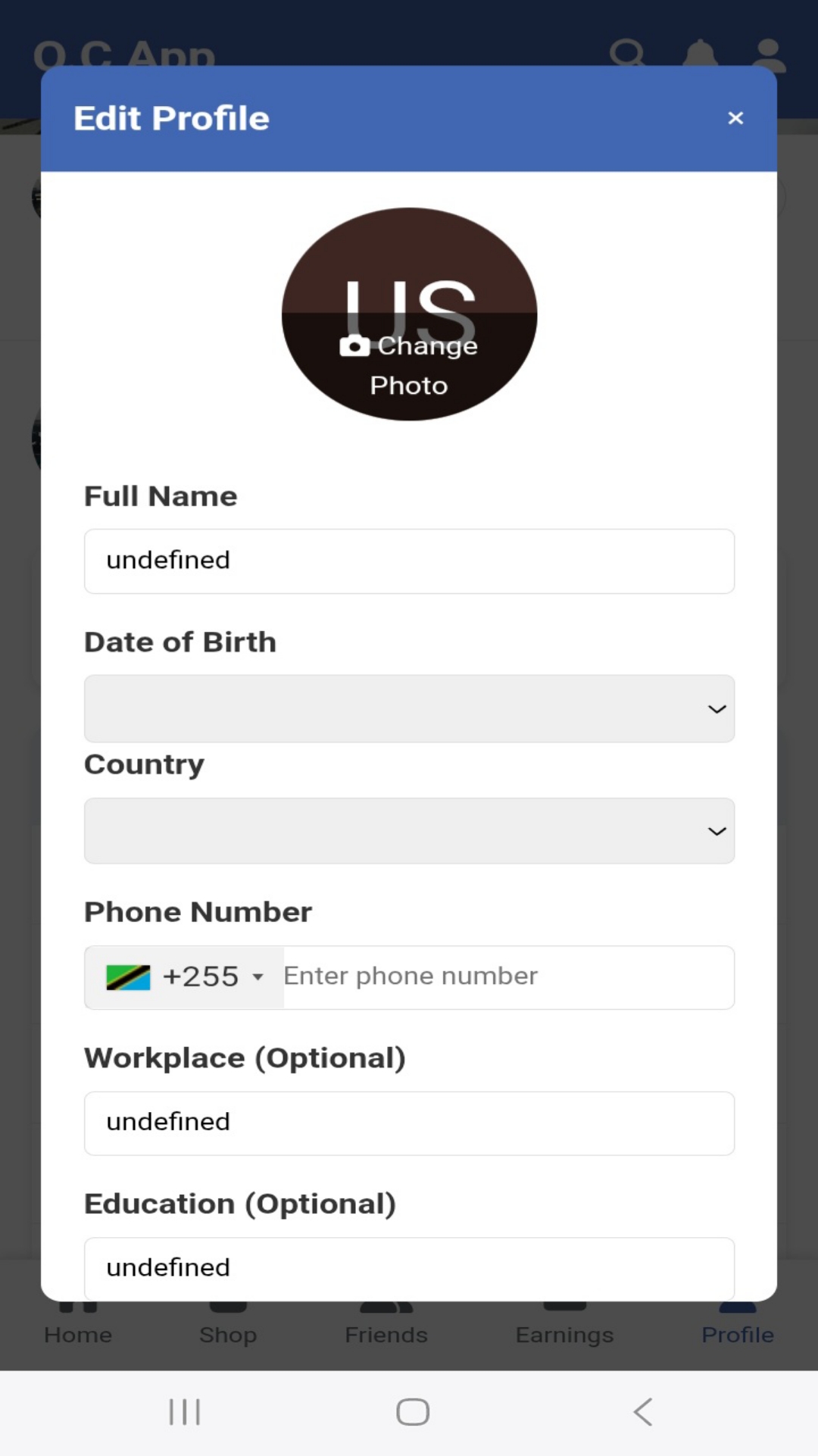Viewport: 818px width, 1456px height.
Task: Click the Workplace optional text field
Action: [x=409, y=1123]
